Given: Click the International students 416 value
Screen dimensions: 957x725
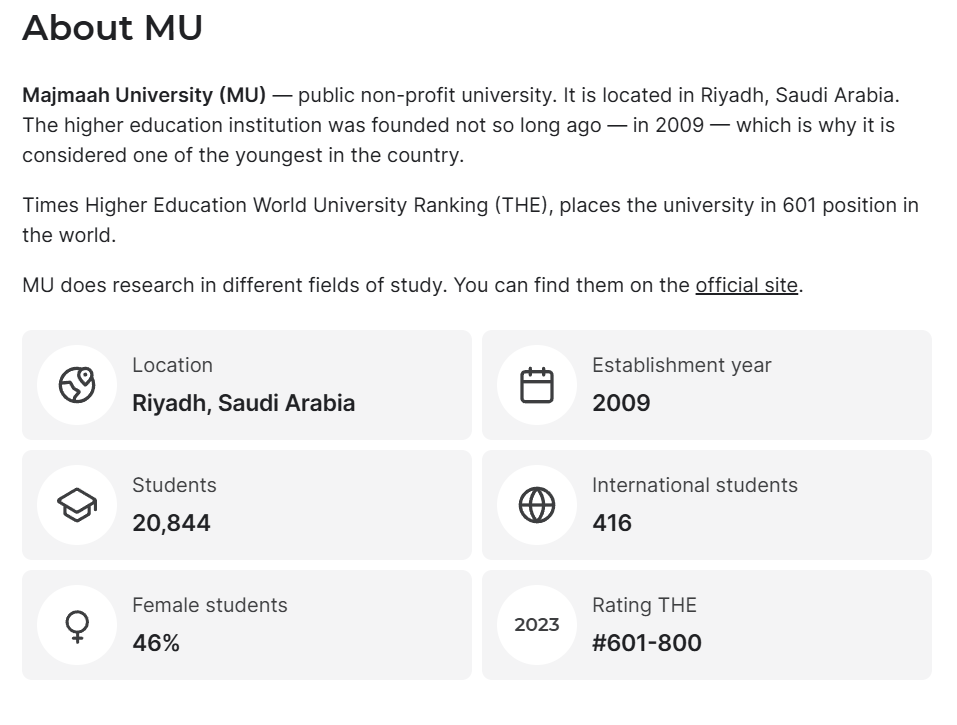Looking at the screenshot, I should click(612, 523).
